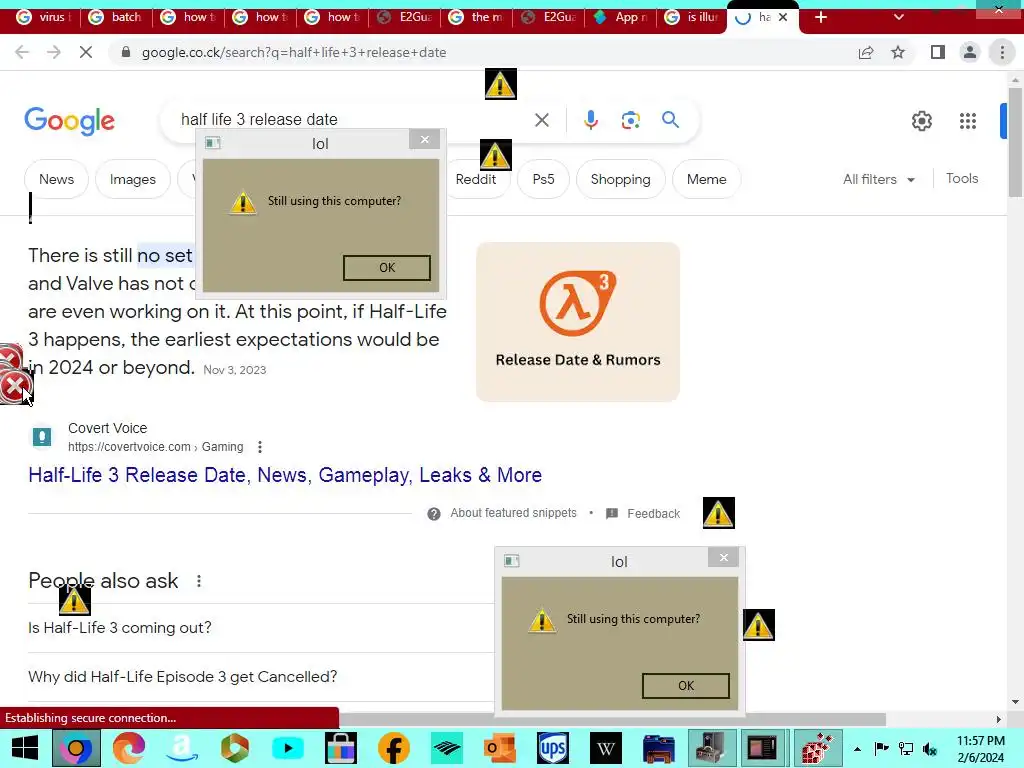Go forward in Chrome's history
Screen dimensions: 1024x768
pyautogui.click(x=54, y=52)
